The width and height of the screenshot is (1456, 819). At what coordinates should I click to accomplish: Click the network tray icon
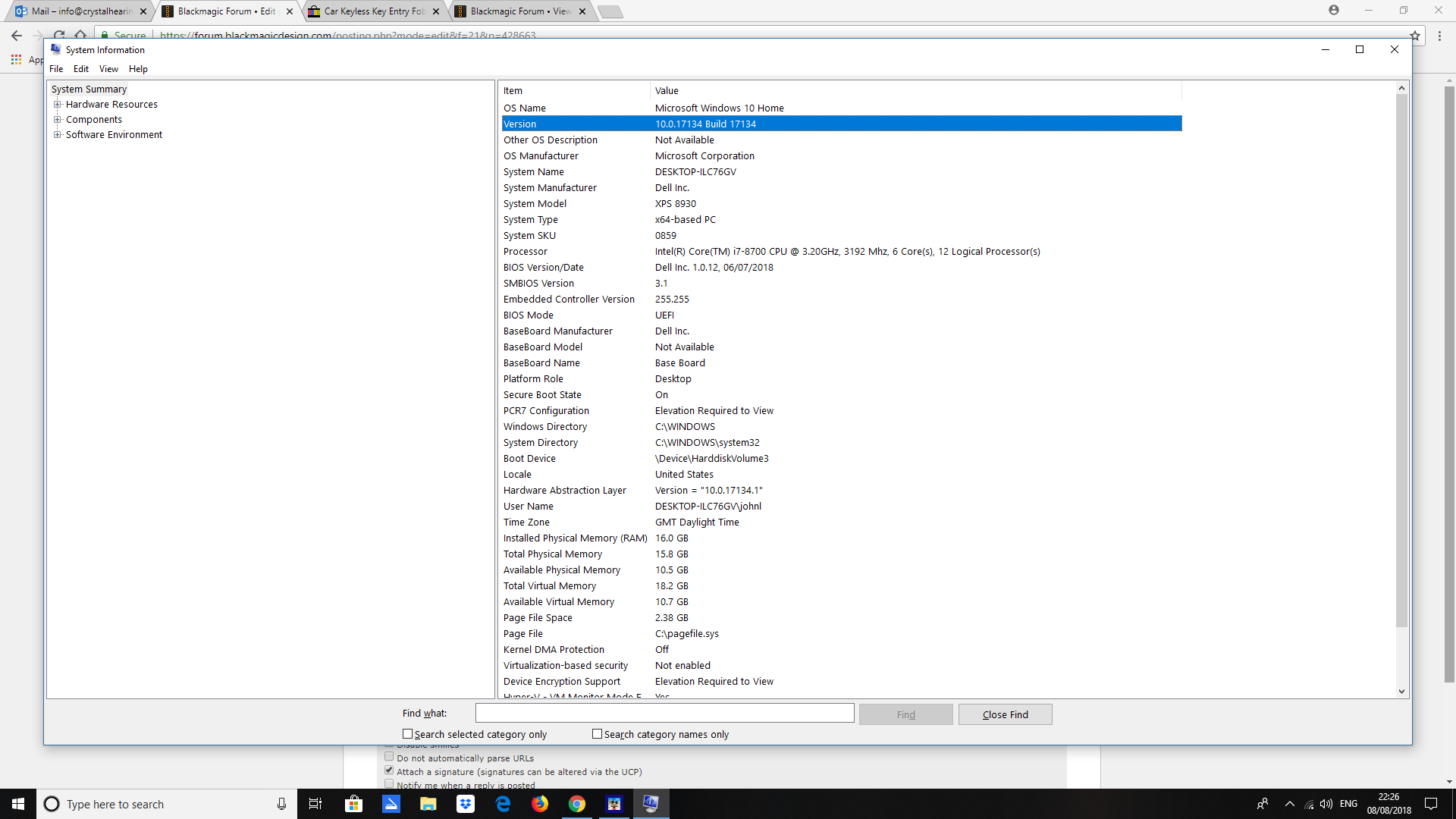(1308, 804)
